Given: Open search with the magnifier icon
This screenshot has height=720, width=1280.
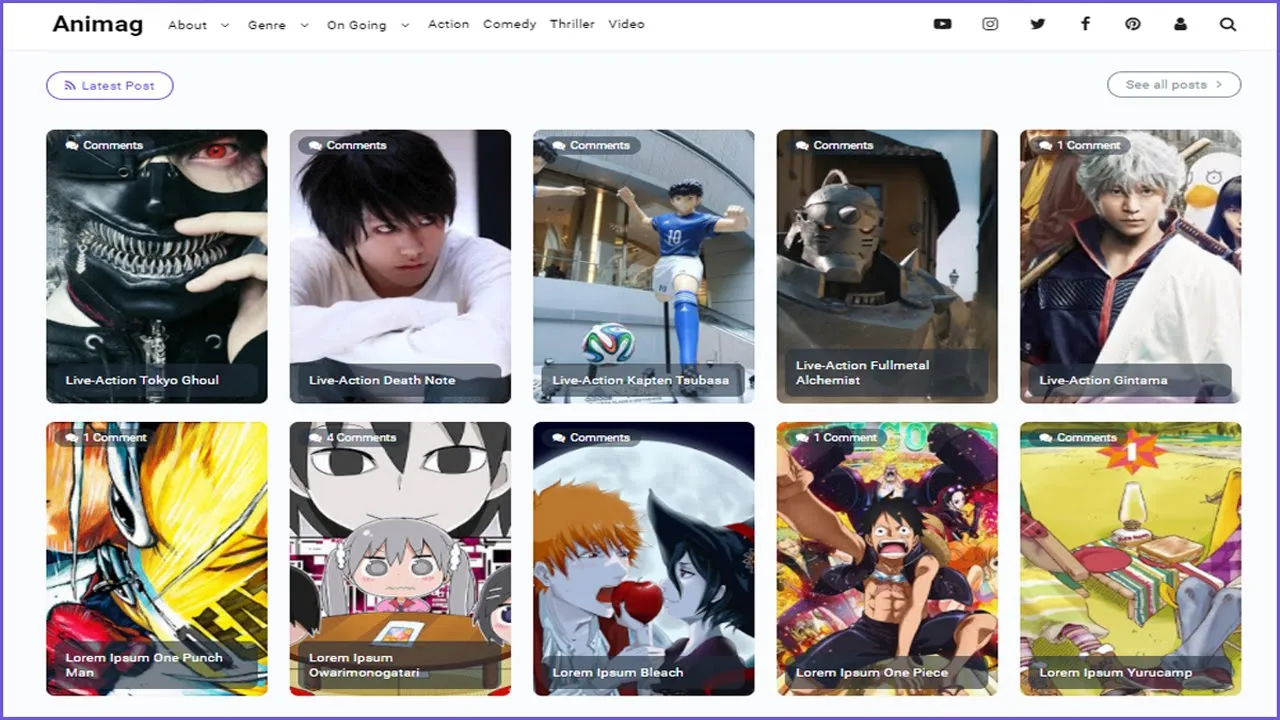Looking at the screenshot, I should [1228, 24].
